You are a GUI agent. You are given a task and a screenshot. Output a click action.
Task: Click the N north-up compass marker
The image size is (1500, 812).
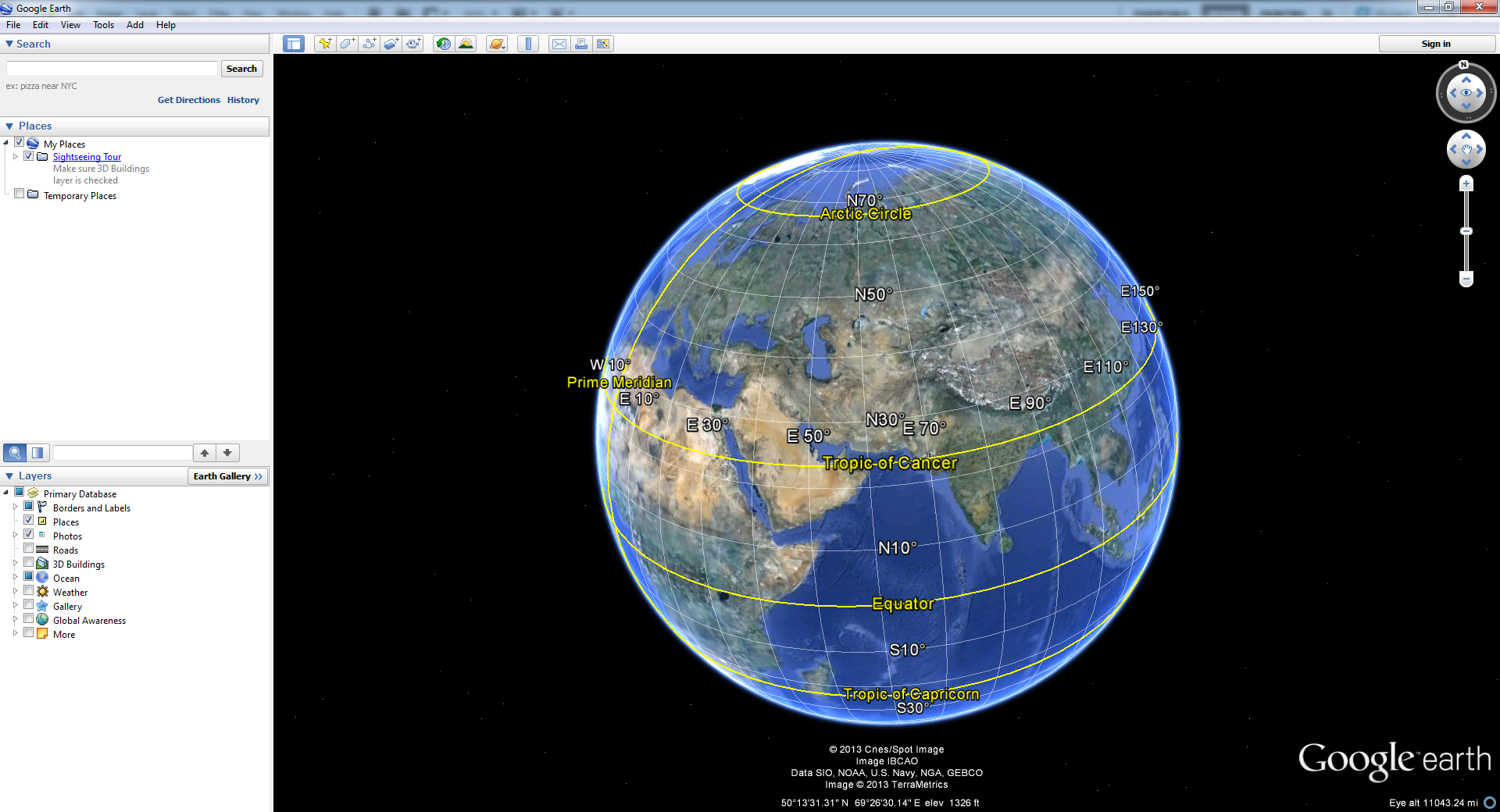pos(1464,65)
